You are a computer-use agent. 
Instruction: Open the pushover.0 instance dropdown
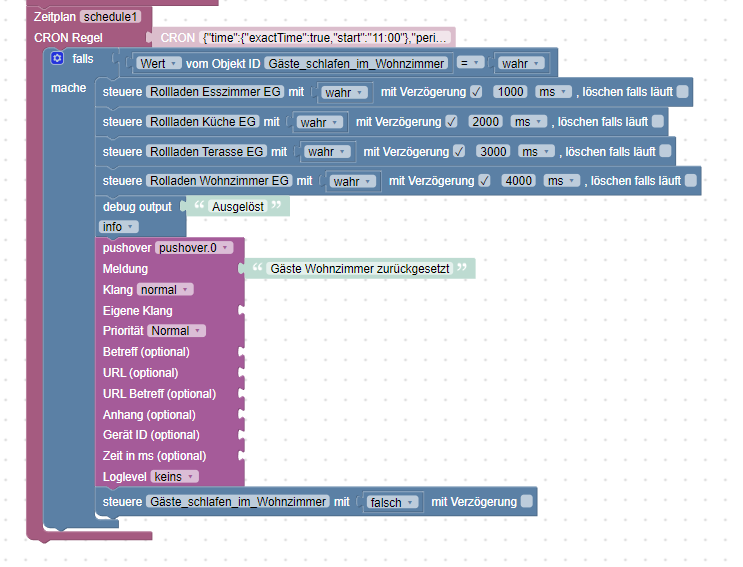[194, 248]
